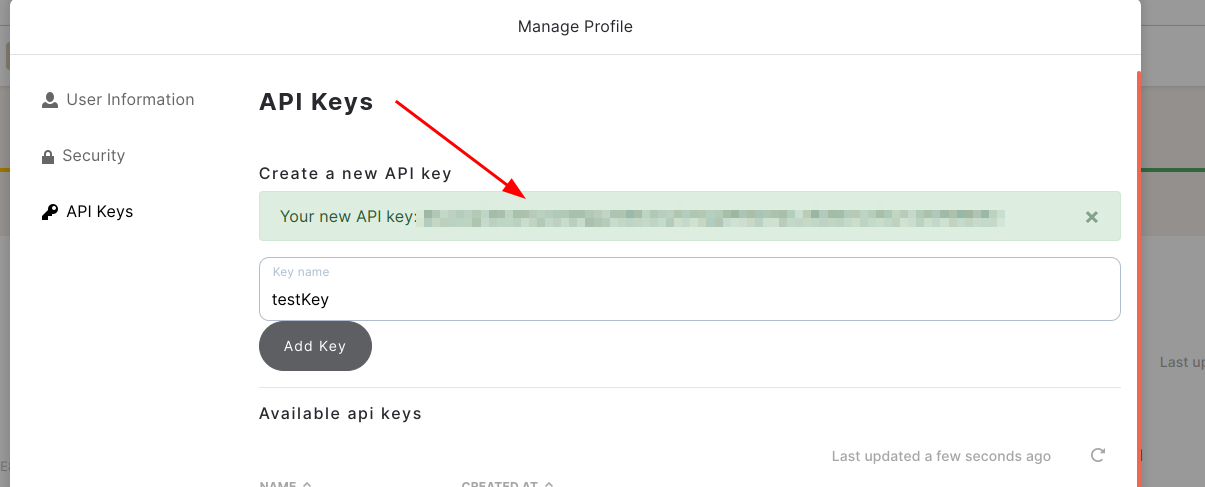Click the API Keys page heading
The image size is (1205, 487).
(316, 102)
